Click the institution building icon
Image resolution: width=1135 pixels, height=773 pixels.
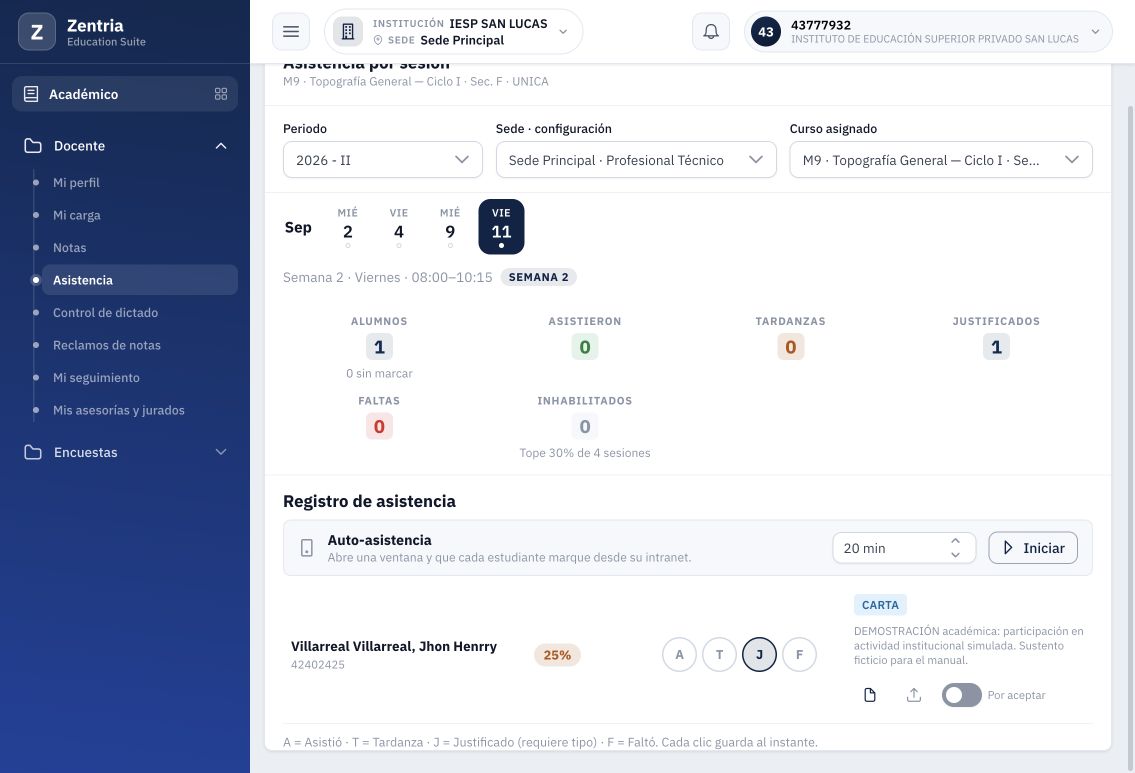347,32
